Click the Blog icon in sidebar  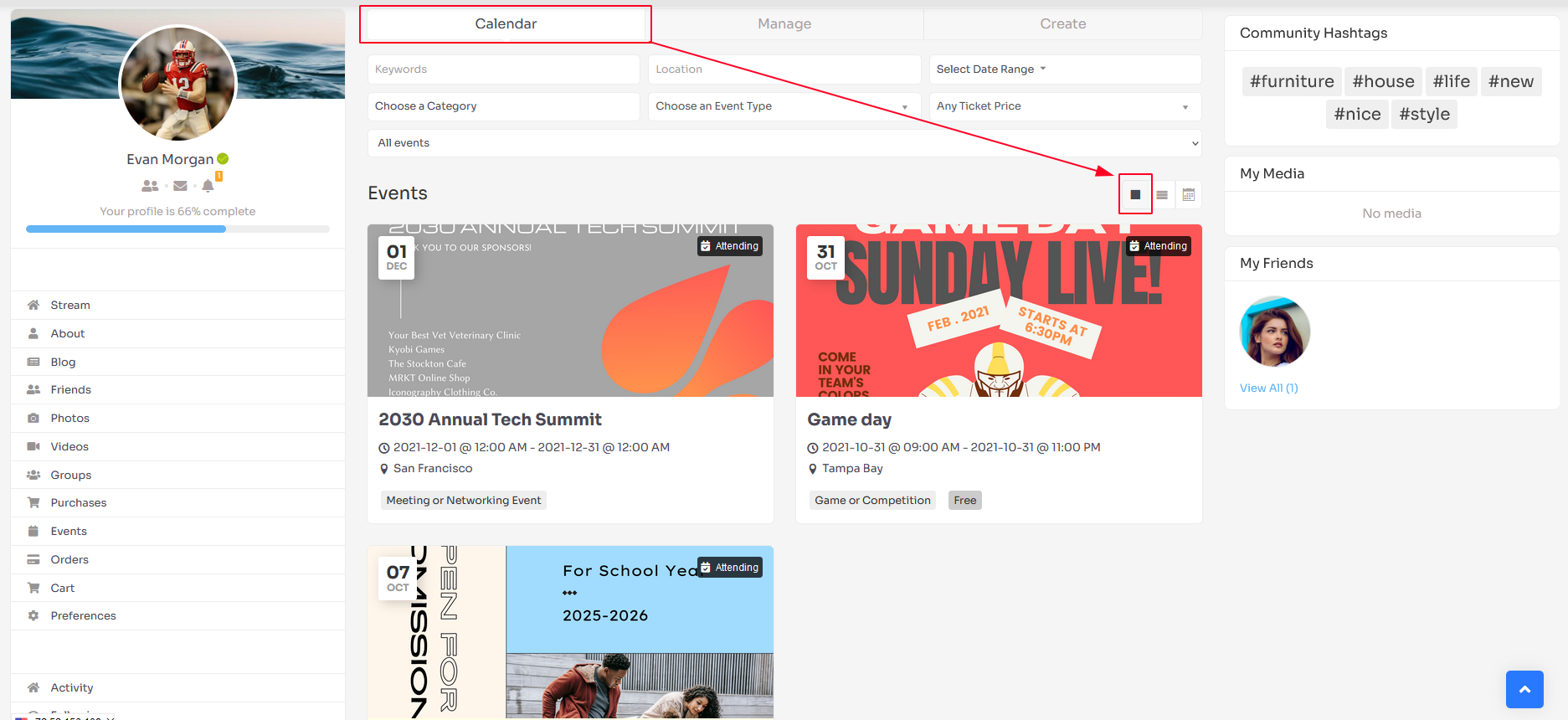point(33,362)
